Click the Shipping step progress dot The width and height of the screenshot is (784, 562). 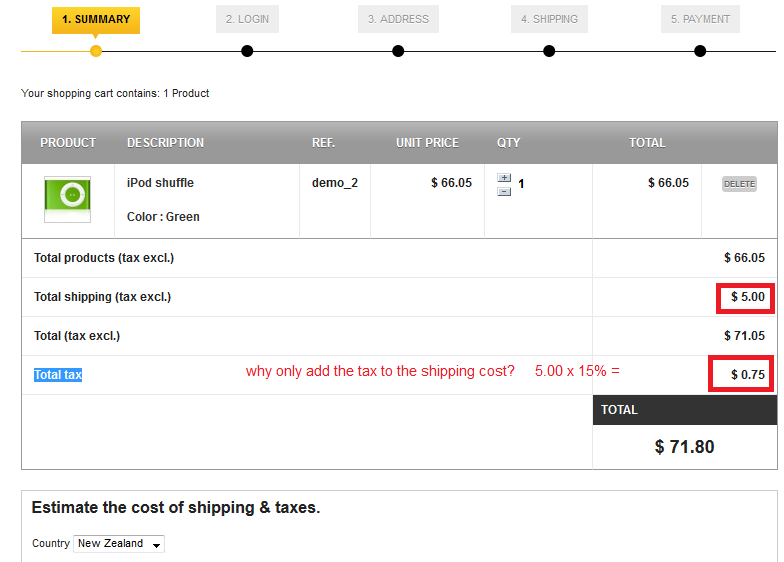pyautogui.click(x=549, y=51)
